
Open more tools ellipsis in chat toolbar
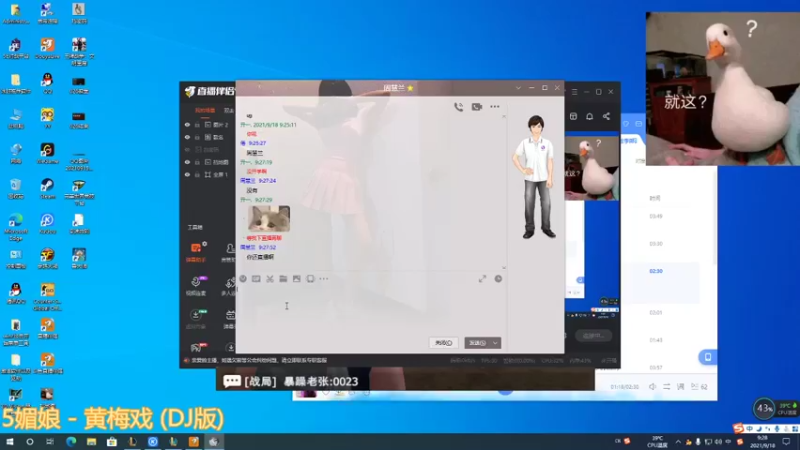[x=323, y=279]
